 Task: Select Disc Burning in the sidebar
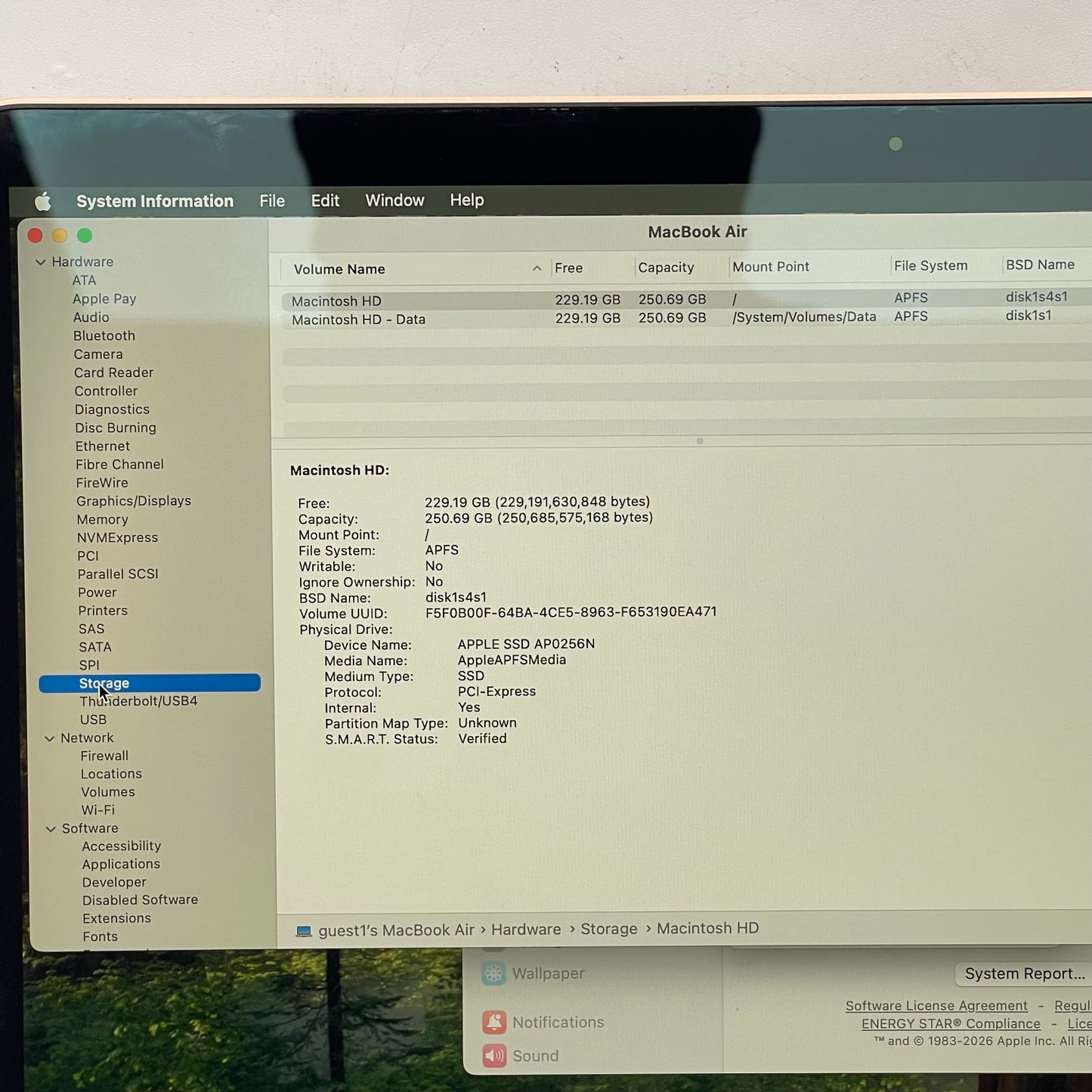coord(116,428)
